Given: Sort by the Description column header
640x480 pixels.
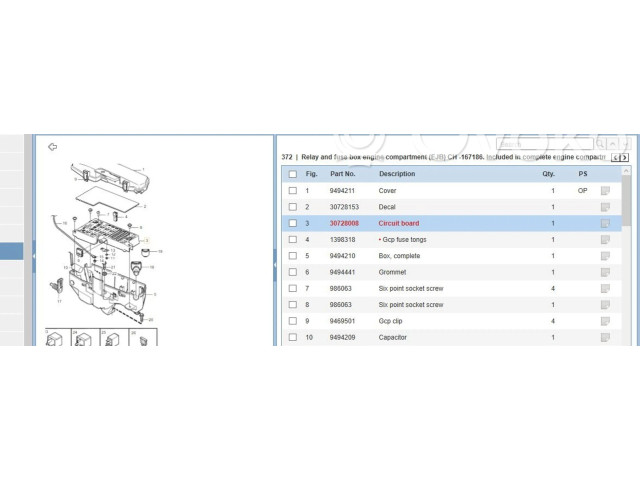Looking at the screenshot, I should click(397, 174).
